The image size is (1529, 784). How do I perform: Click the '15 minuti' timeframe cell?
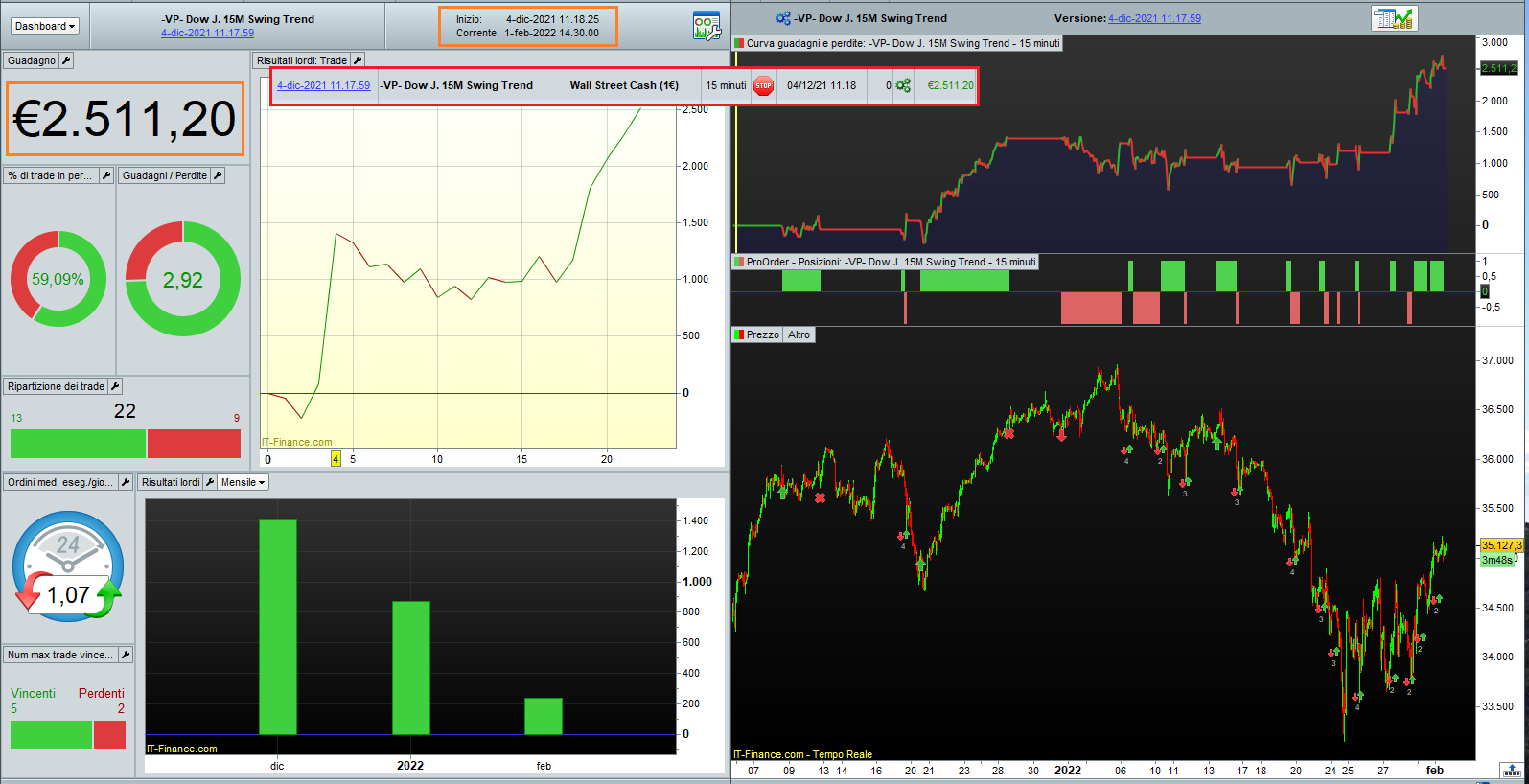[726, 85]
